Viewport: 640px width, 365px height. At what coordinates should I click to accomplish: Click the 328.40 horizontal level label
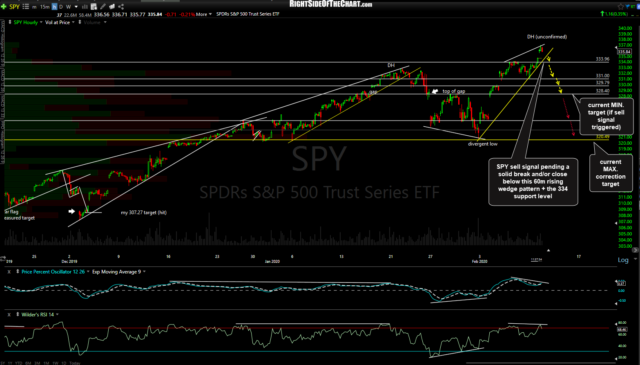coord(602,91)
